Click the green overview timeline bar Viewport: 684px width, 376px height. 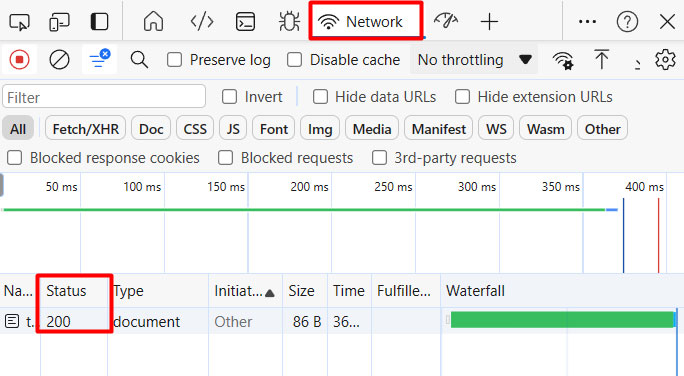click(304, 210)
